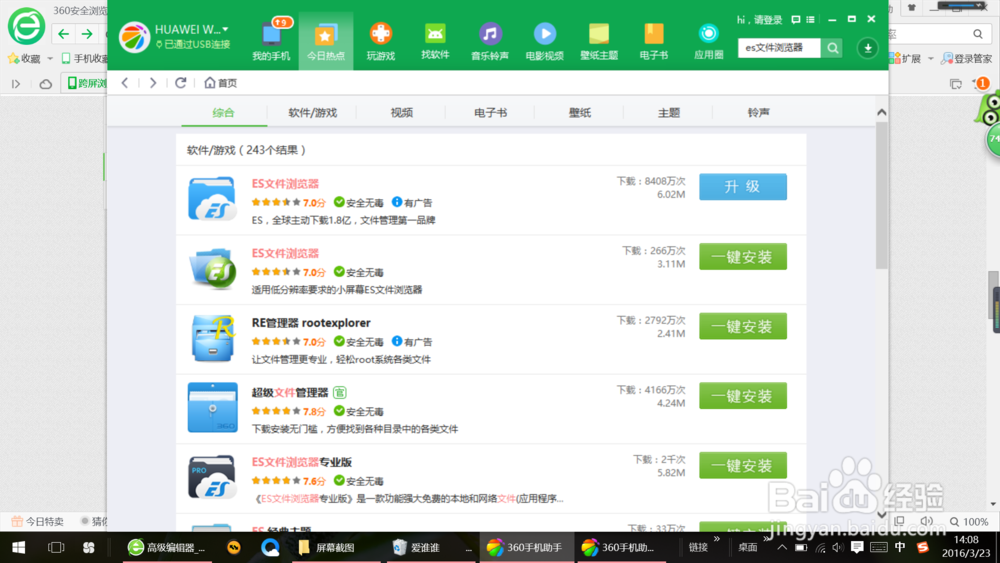Open 登录管家 in 360 browser
The height and width of the screenshot is (563, 1000).
[x=967, y=59]
